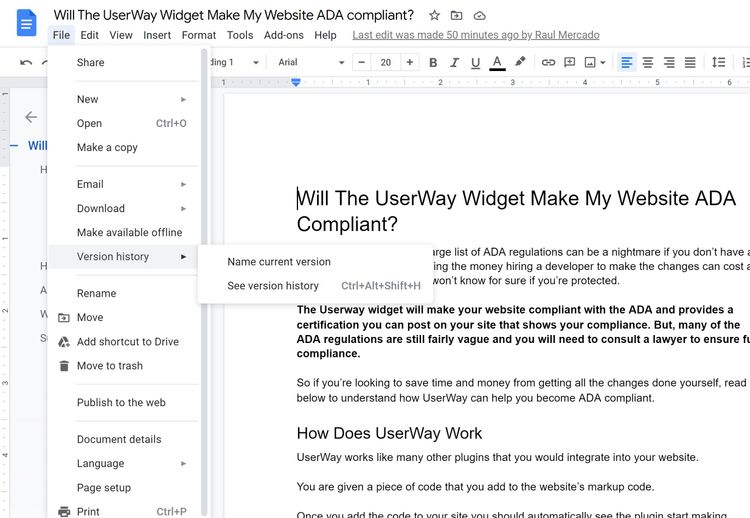Image resolution: width=750 pixels, height=518 pixels.
Task: Click the Google Docs home icon
Action: tap(26, 22)
